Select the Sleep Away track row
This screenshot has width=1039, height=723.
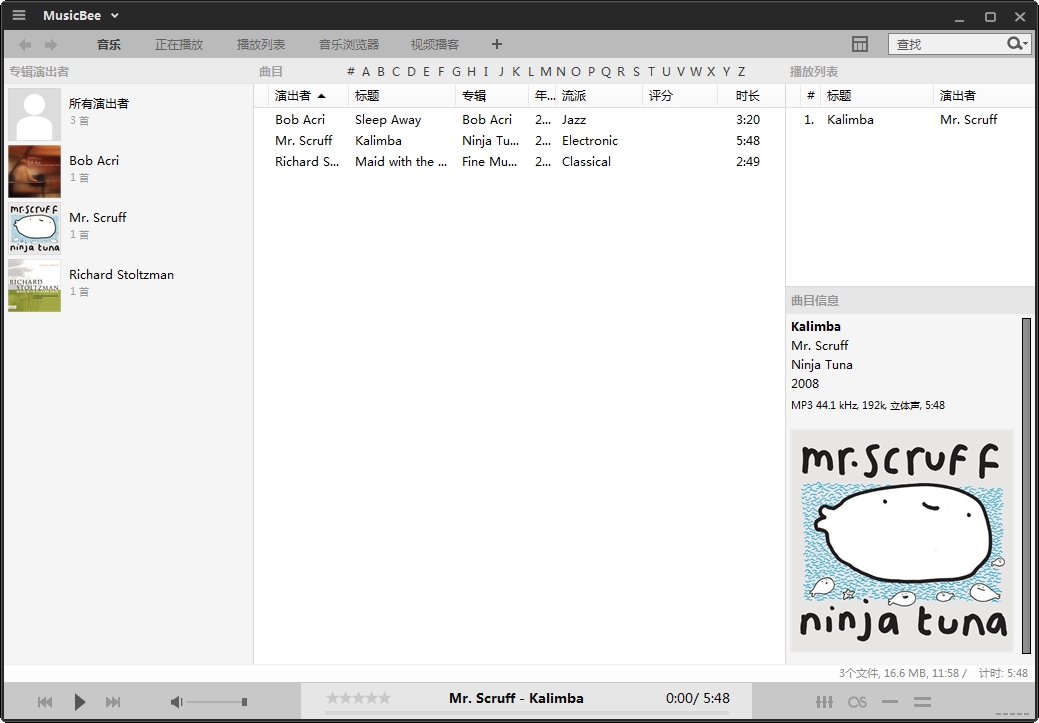click(388, 120)
